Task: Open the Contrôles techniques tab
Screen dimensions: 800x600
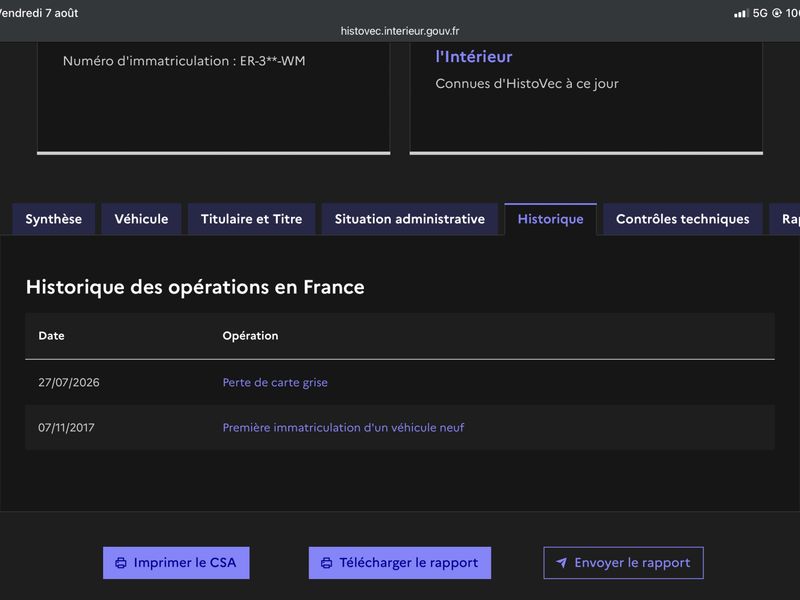Action: (x=683, y=219)
